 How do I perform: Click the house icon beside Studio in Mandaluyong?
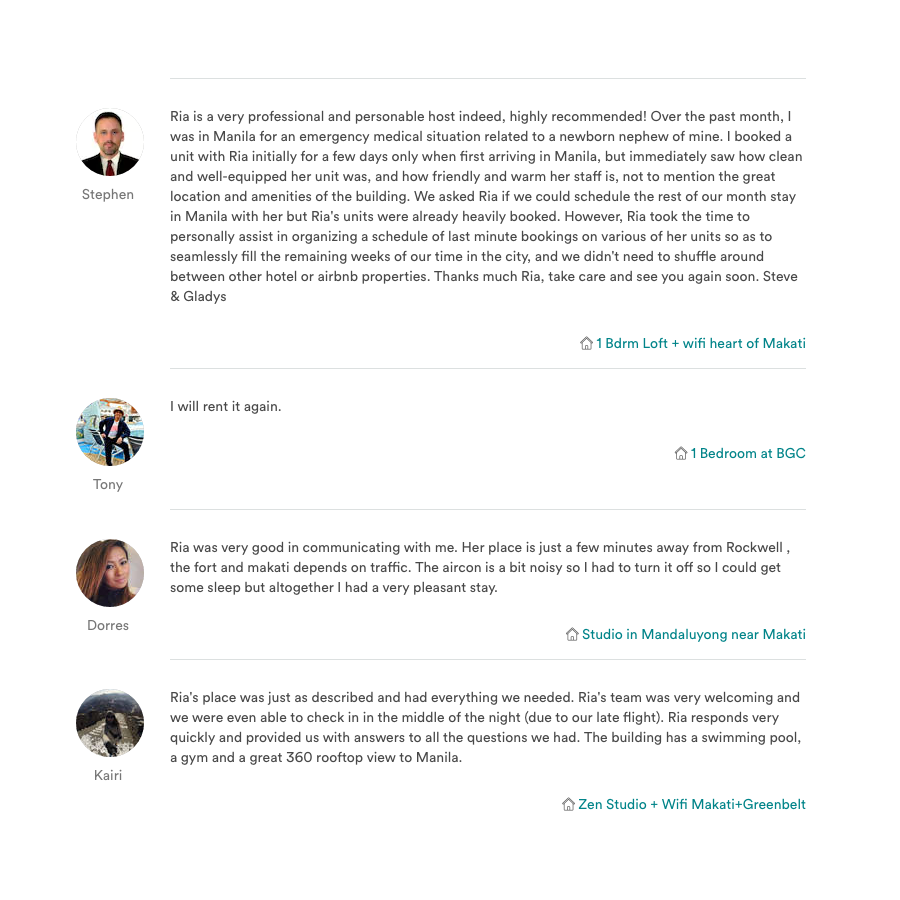pos(572,634)
